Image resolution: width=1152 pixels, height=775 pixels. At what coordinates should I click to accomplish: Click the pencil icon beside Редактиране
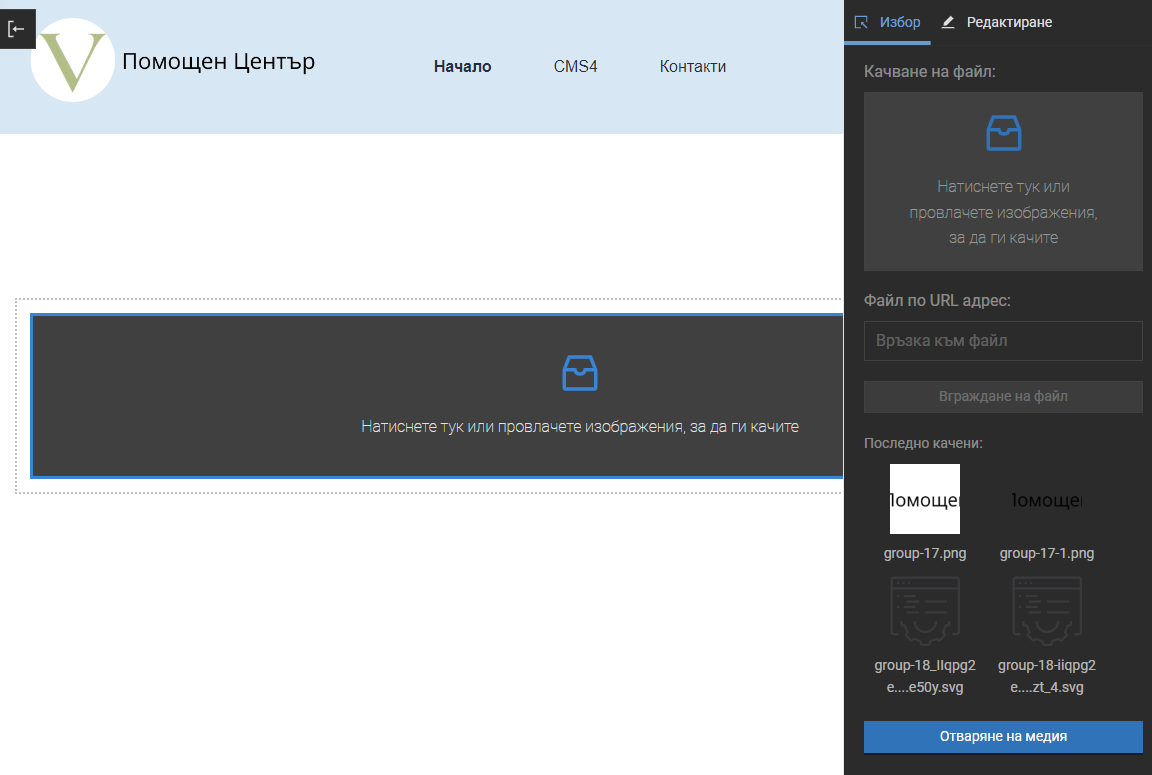click(948, 22)
